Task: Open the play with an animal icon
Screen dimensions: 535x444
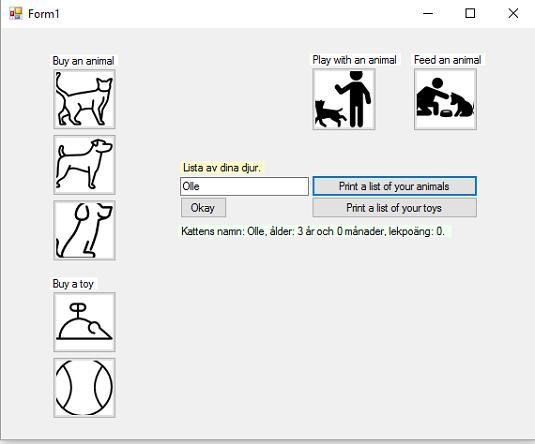Action: tap(344, 99)
